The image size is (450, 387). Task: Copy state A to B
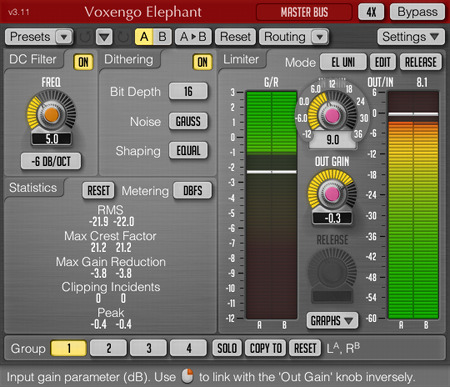click(x=193, y=37)
